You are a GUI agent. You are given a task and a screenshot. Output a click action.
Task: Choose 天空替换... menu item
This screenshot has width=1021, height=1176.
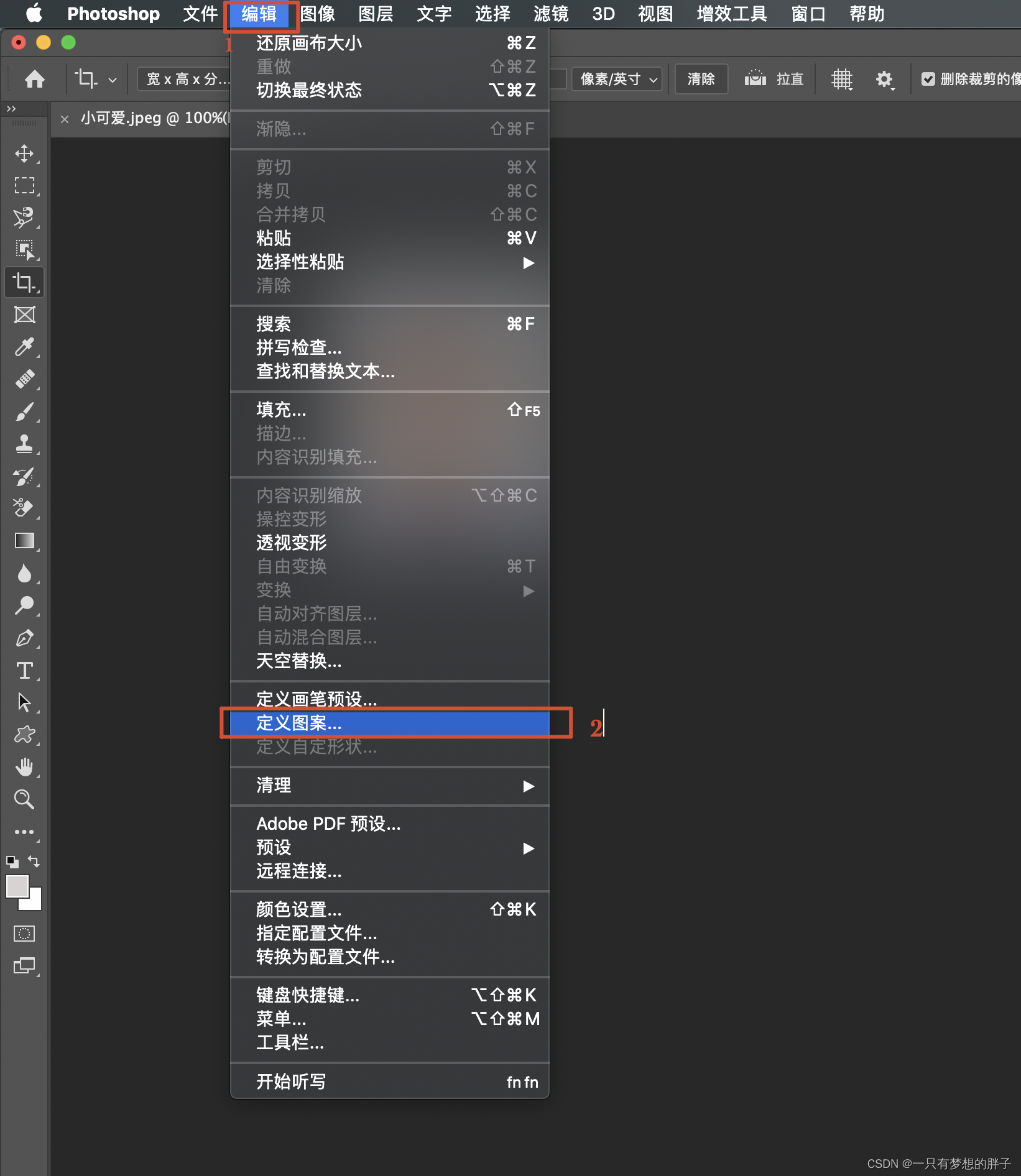click(390, 661)
